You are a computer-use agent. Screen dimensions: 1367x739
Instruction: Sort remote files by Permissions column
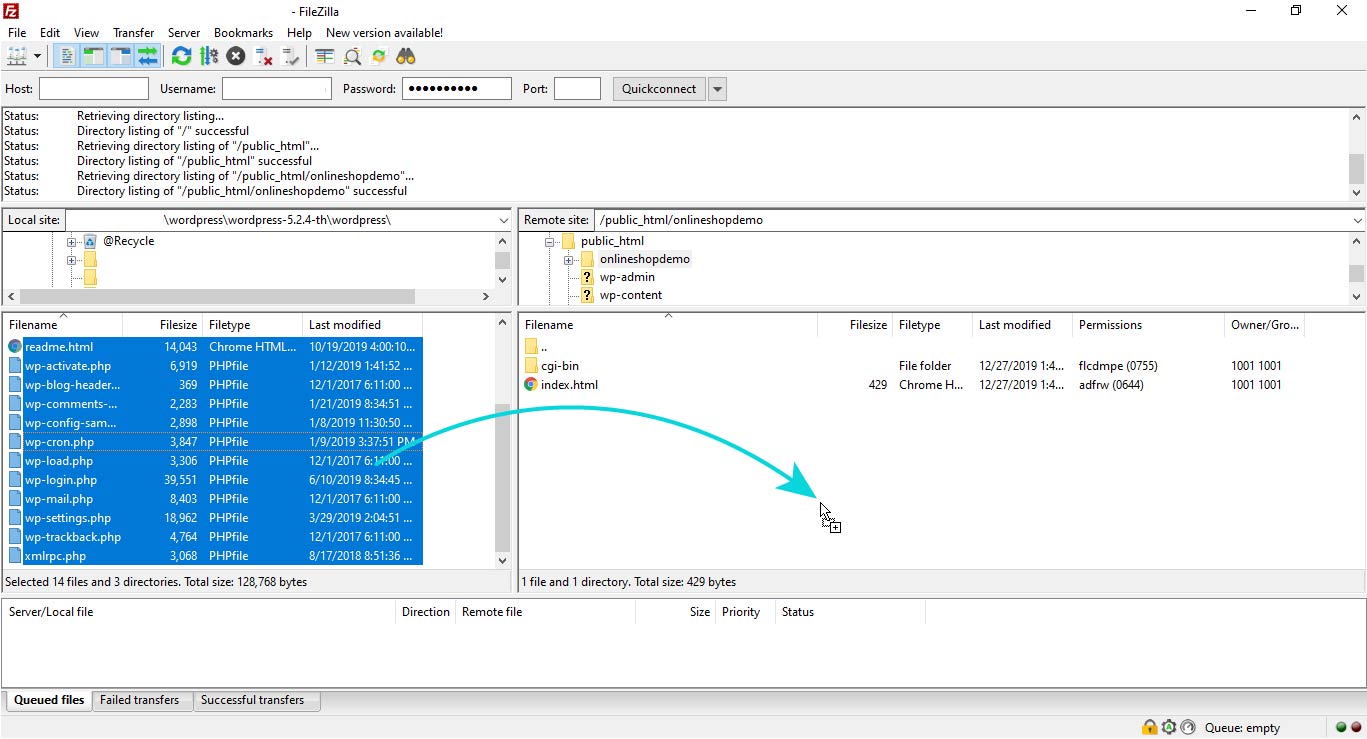[x=1148, y=325]
